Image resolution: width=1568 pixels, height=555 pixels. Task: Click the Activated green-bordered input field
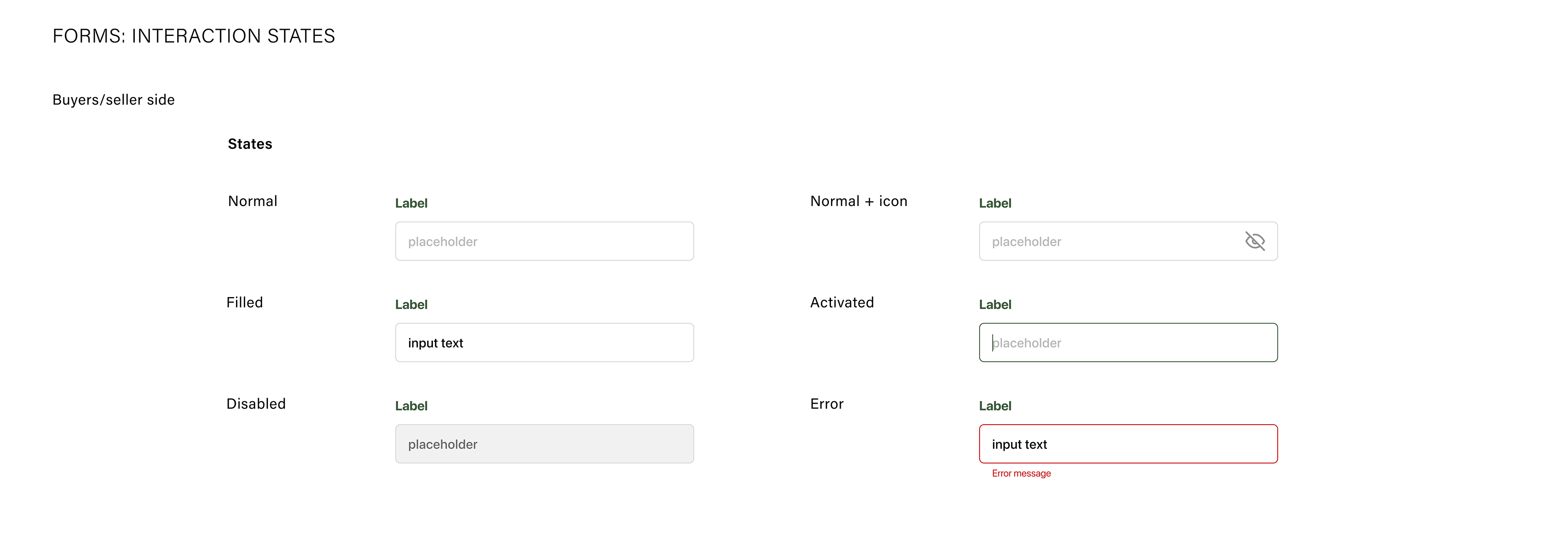pos(1128,342)
